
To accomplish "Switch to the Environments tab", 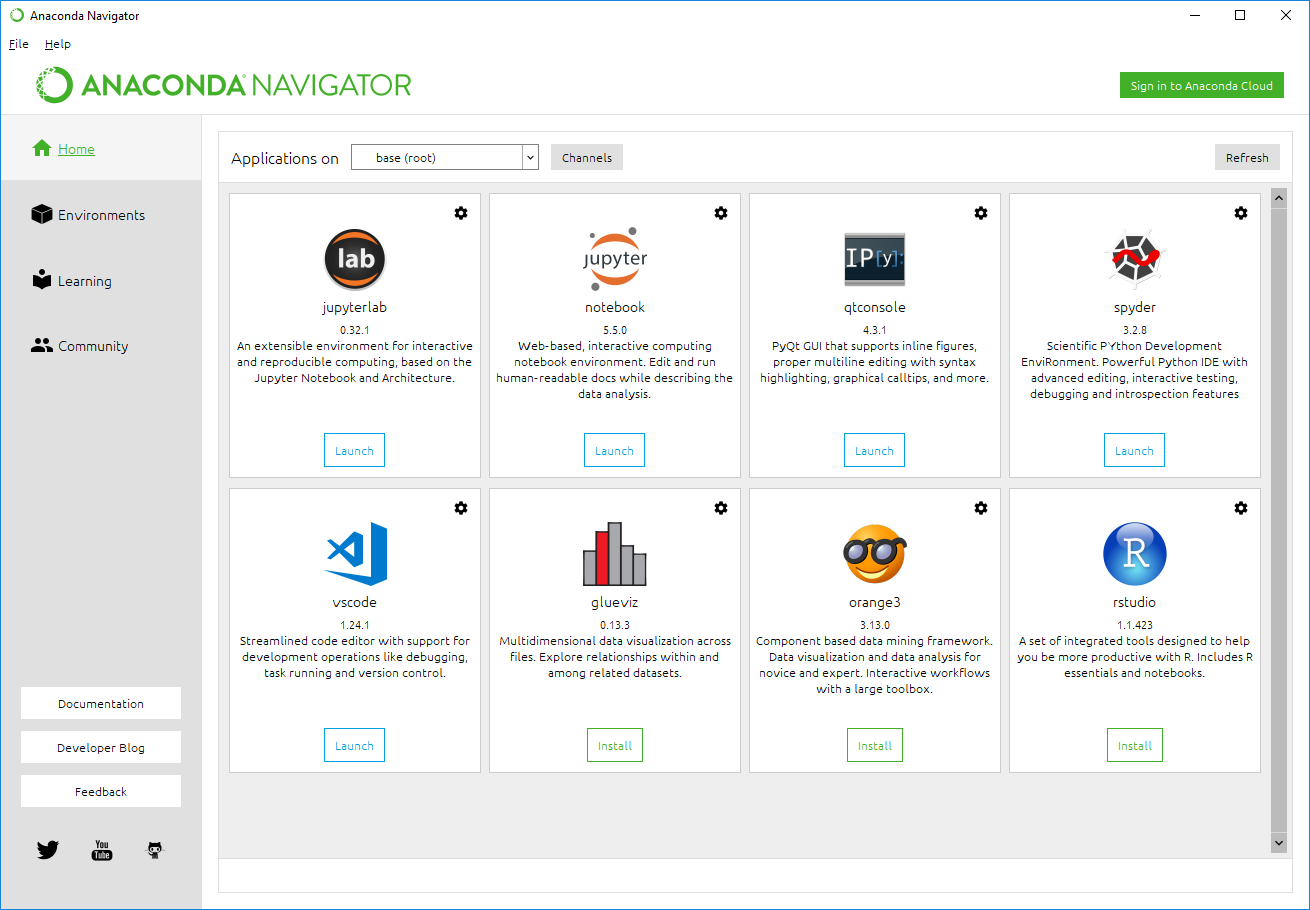I will coord(101,214).
